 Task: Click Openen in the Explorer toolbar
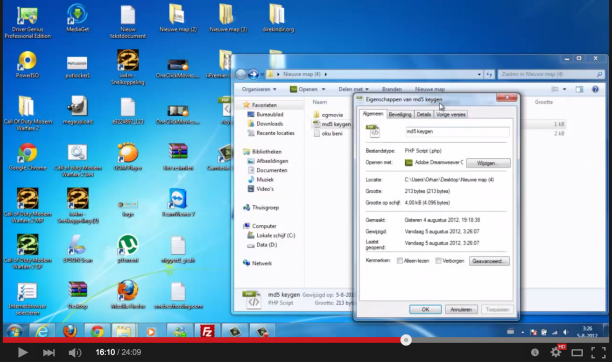click(304, 89)
